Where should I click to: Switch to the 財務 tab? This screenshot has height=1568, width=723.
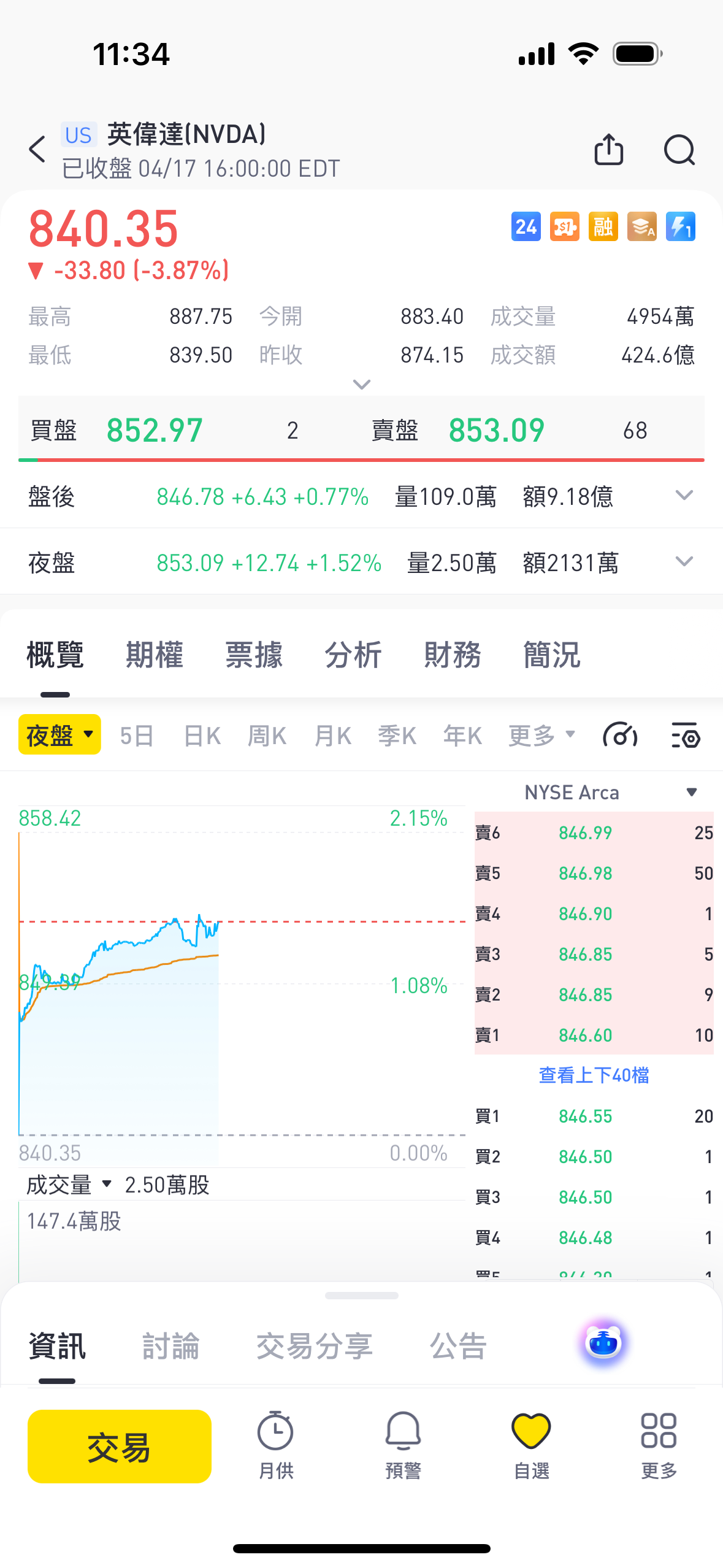[x=453, y=655]
